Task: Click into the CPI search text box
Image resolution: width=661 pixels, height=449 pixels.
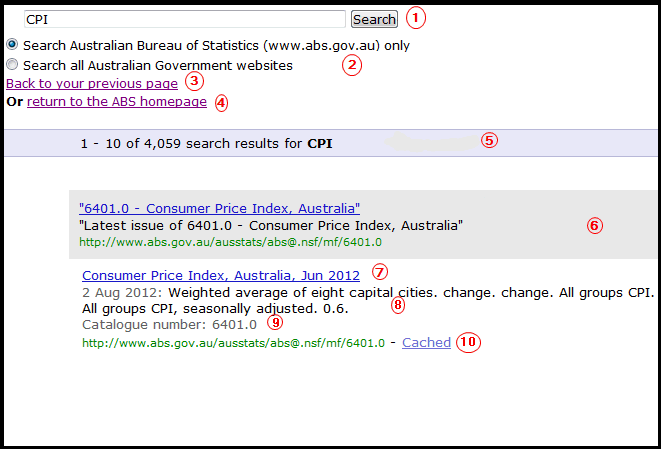Action: tap(183, 19)
